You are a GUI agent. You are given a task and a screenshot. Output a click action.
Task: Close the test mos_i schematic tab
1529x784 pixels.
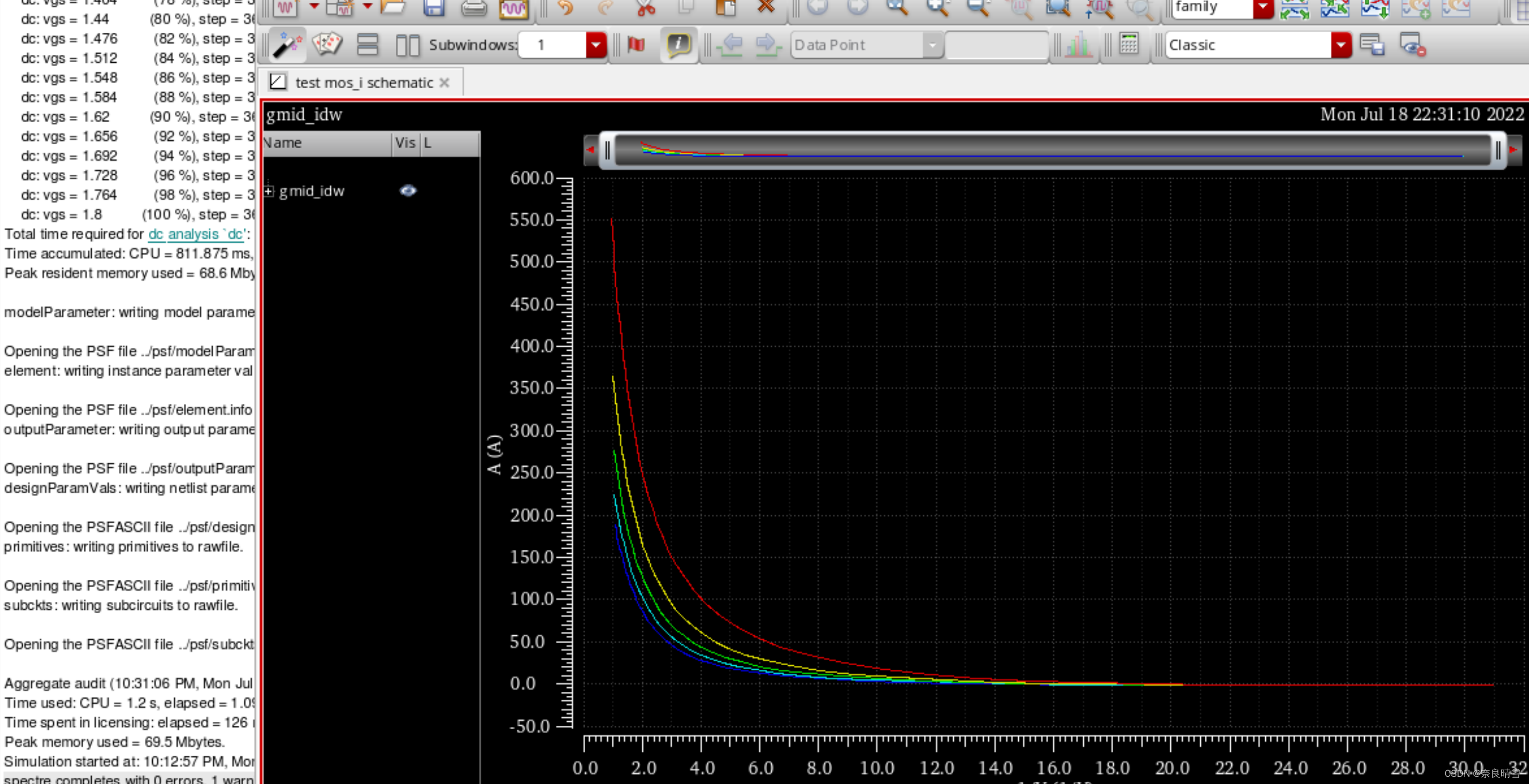point(445,83)
